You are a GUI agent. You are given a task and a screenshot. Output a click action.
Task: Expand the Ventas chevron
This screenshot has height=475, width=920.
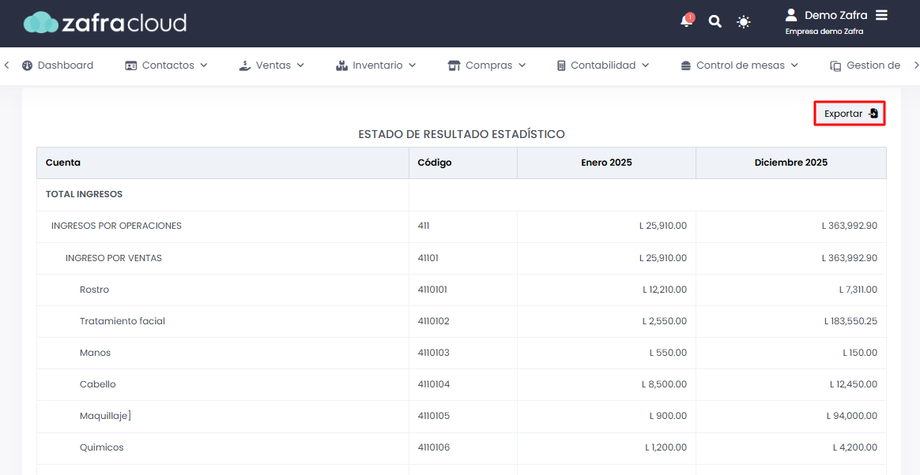(300, 65)
